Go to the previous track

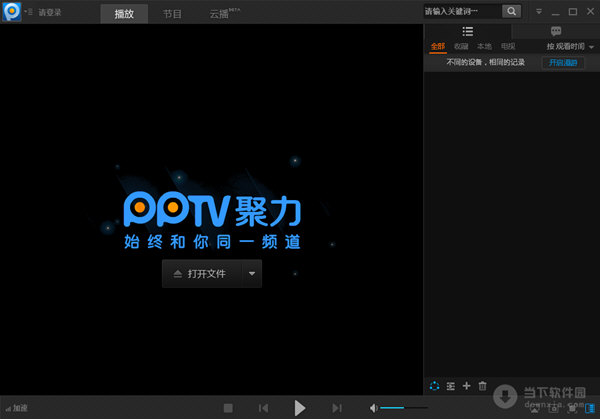click(x=263, y=408)
